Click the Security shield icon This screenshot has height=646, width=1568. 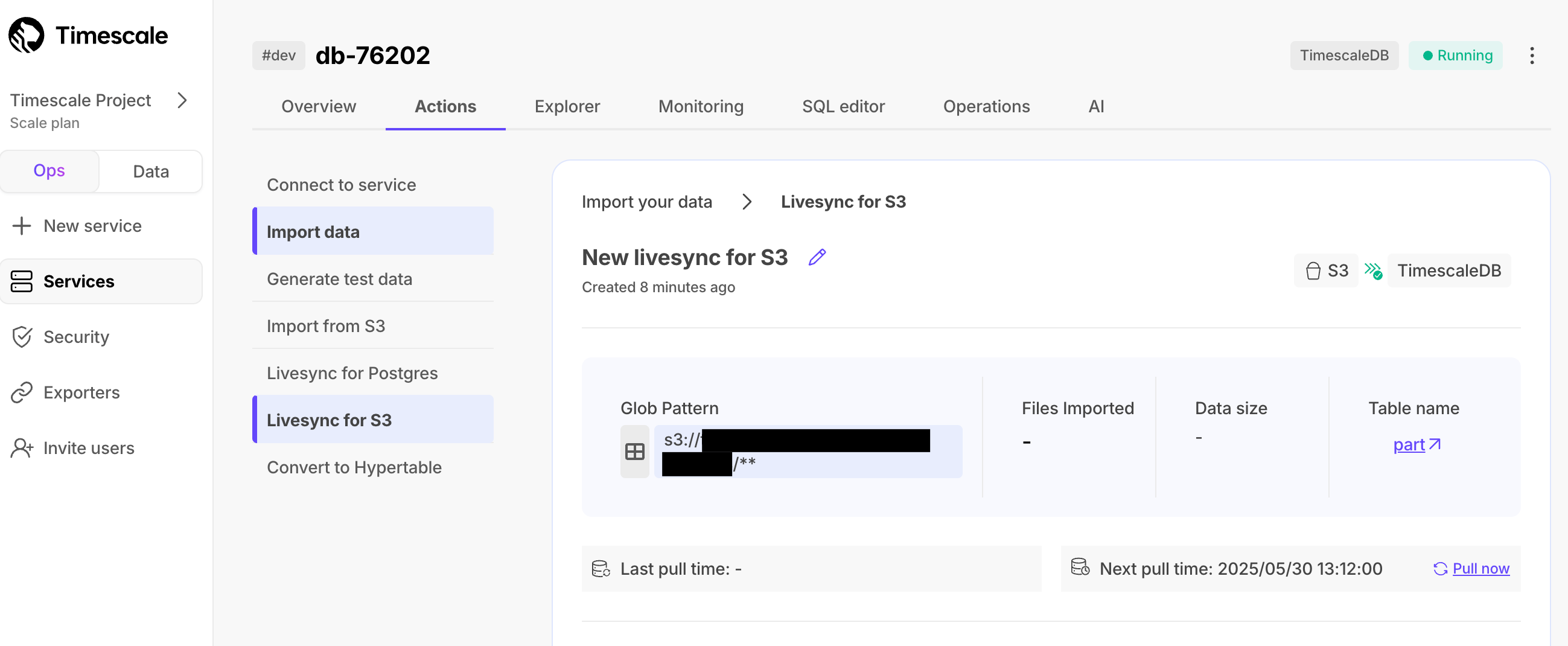22,337
